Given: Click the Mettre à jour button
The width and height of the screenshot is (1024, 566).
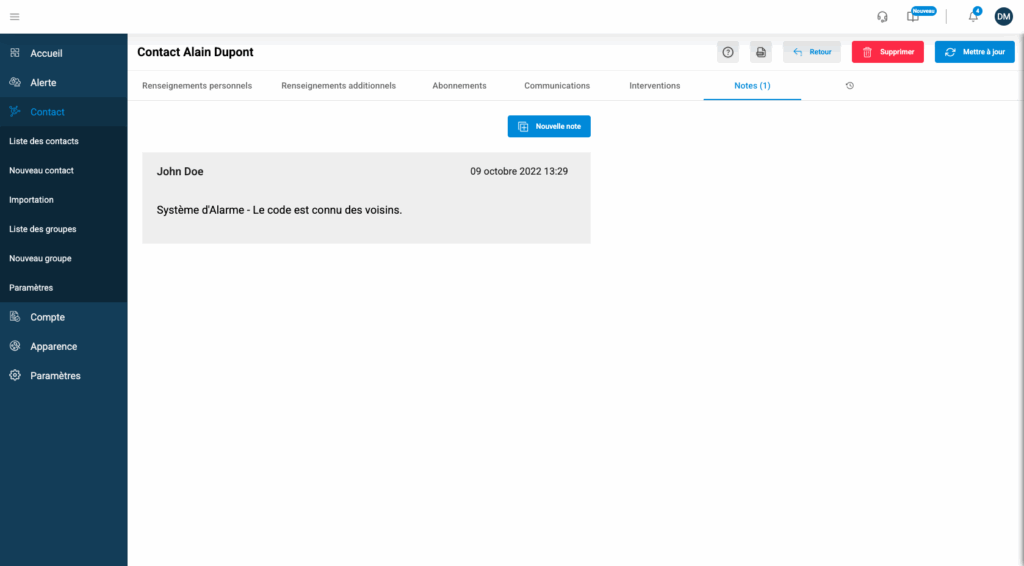Looking at the screenshot, I should (x=974, y=52).
